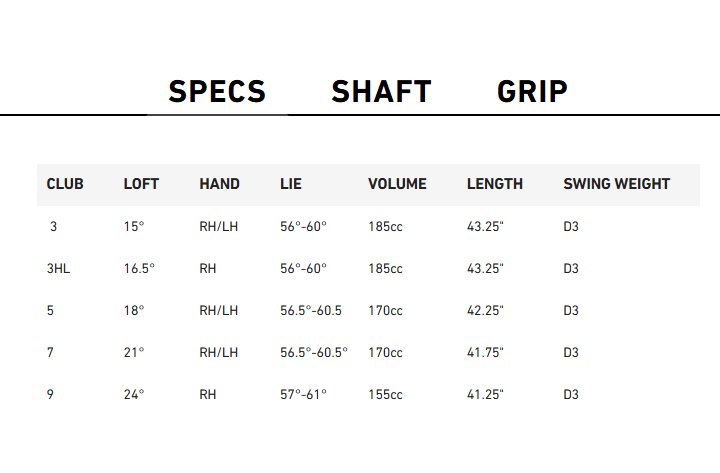Click the VOLUME column header
The width and height of the screenshot is (720, 473).
pos(397,184)
